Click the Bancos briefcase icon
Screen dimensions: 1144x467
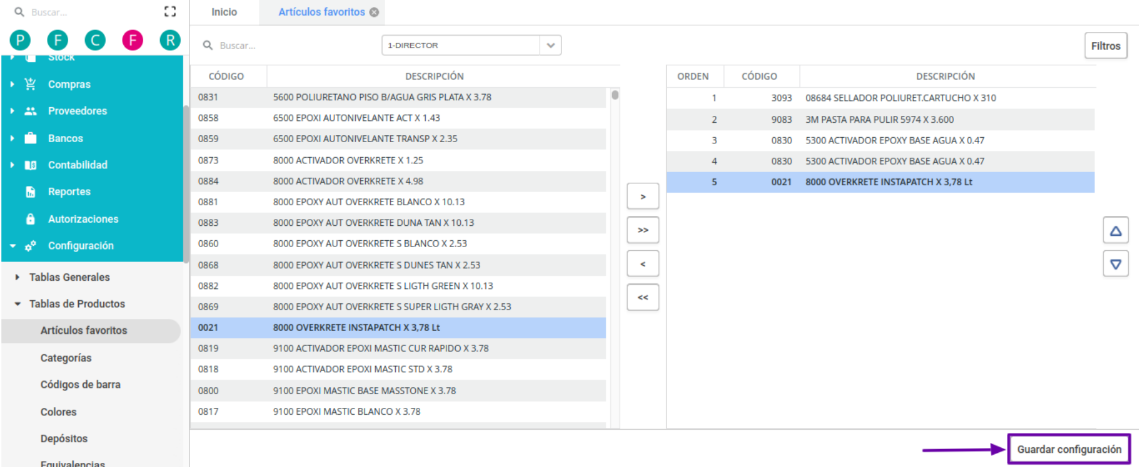30,138
